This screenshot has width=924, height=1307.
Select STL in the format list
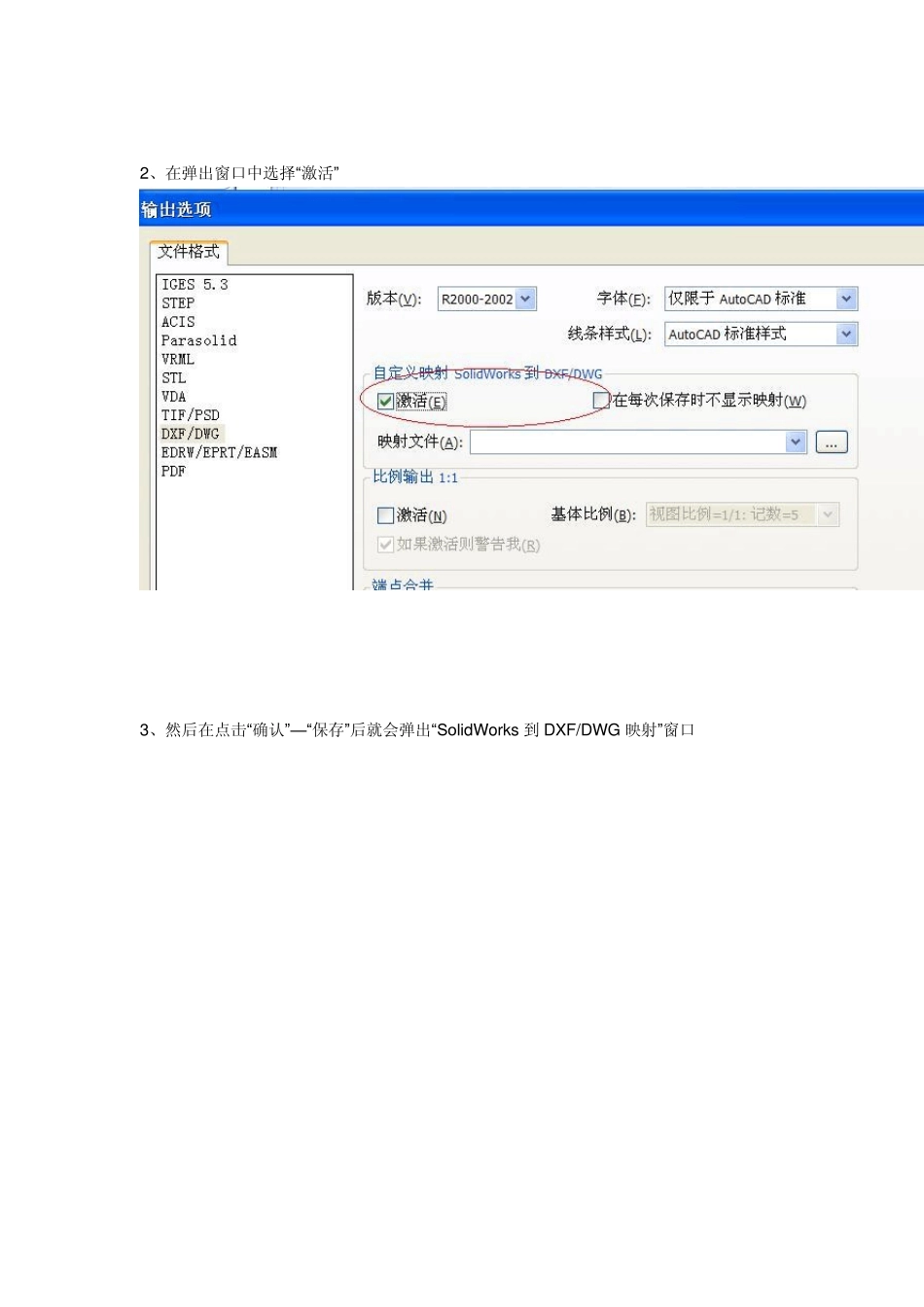click(174, 378)
